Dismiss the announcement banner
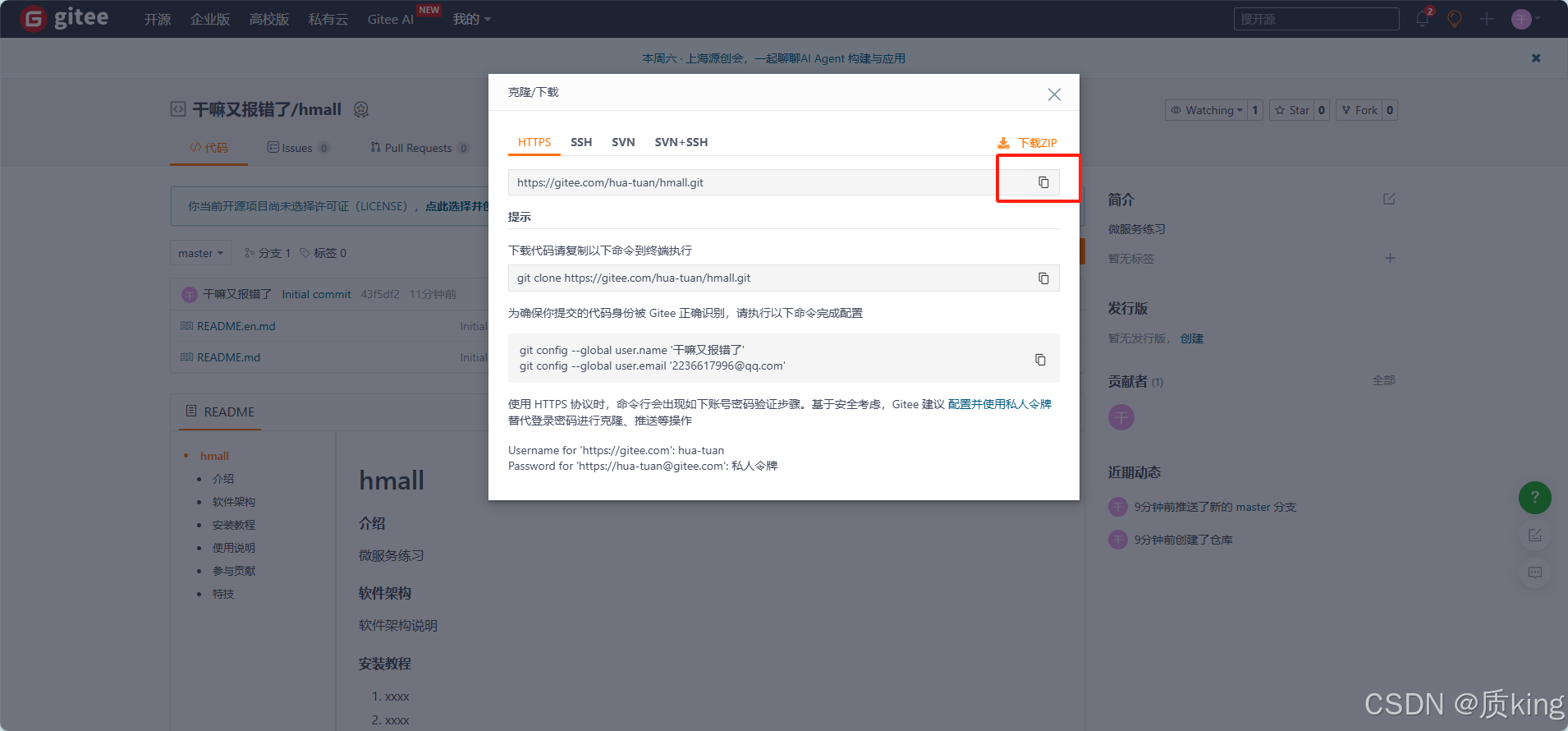 1536,58
